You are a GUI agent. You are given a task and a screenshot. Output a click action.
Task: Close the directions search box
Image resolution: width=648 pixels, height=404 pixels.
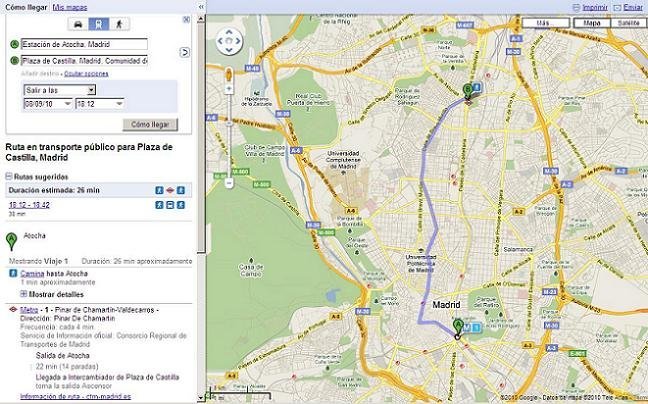[186, 19]
